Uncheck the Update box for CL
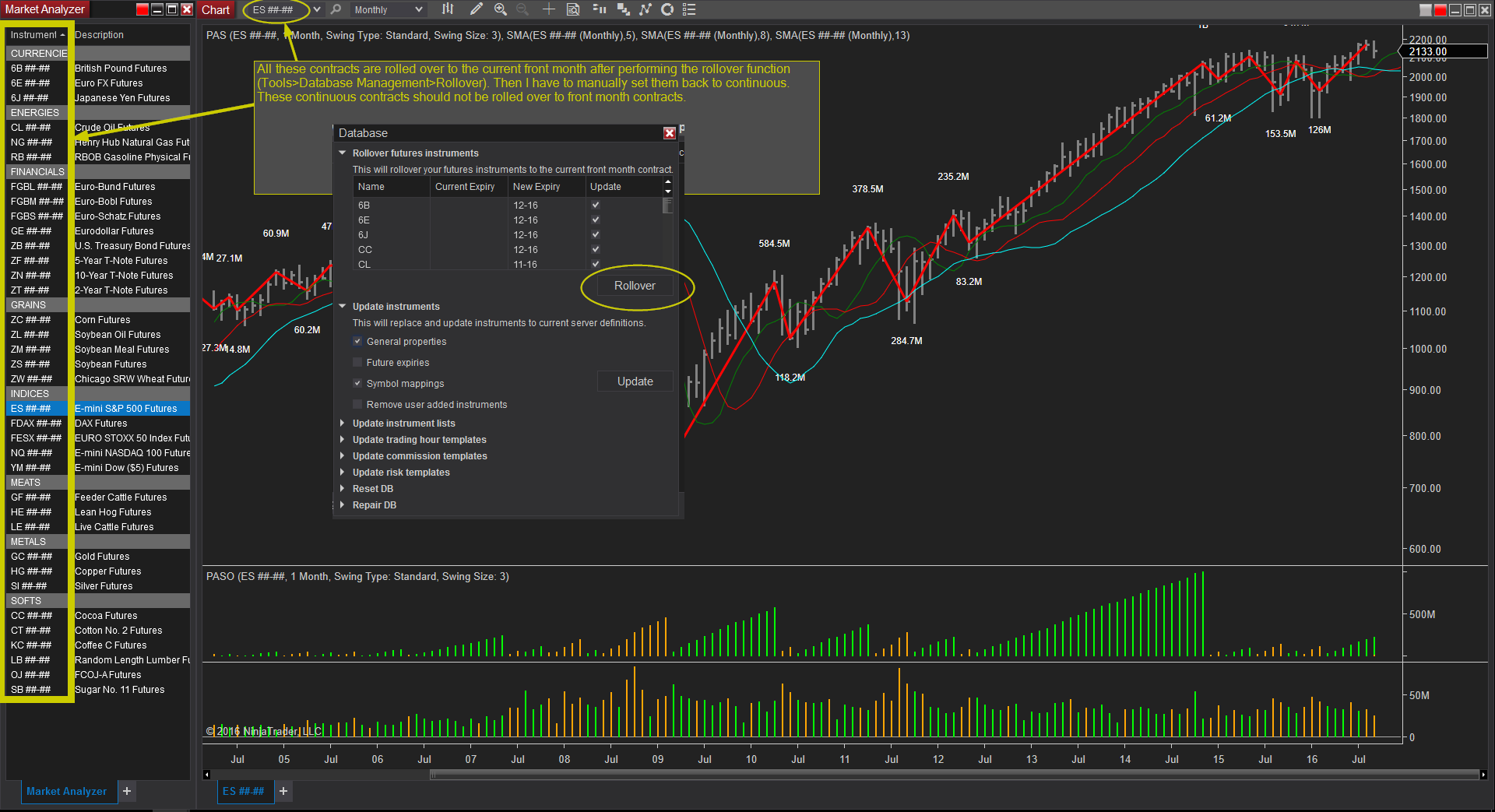Viewport: 1495px width, 812px height. pos(596,264)
